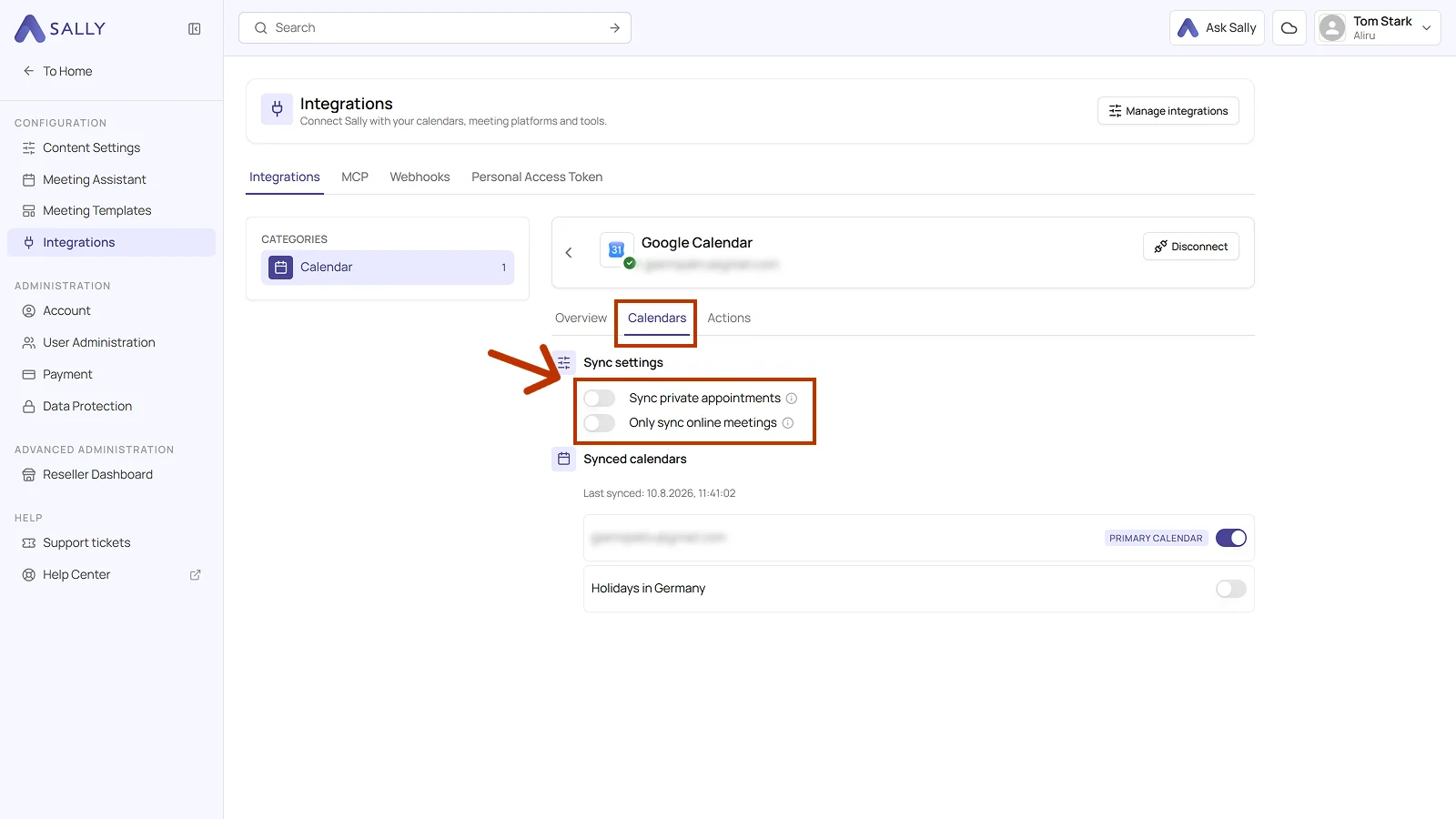Select the Calendar category row
The width and height of the screenshot is (1456, 819).
click(388, 268)
